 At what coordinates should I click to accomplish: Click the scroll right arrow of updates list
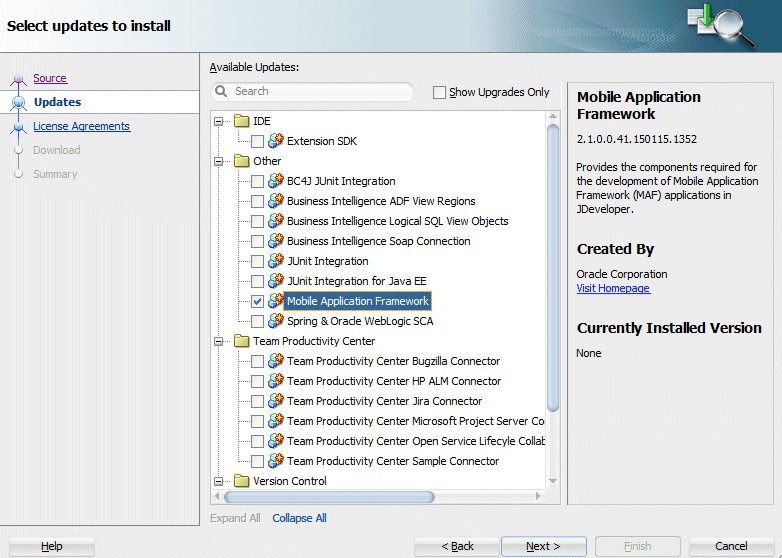click(538, 496)
